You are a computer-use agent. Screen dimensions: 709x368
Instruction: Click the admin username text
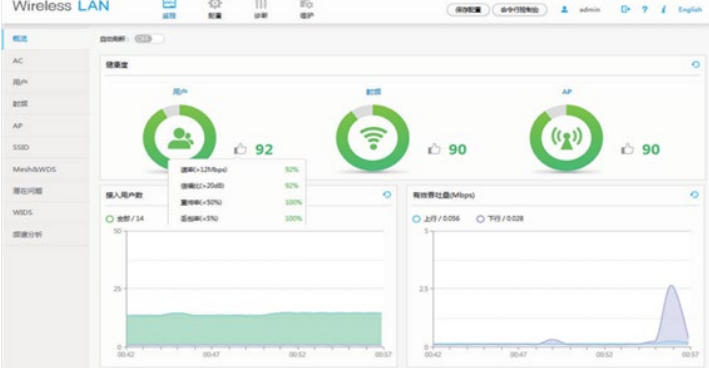pyautogui.click(x=590, y=9)
